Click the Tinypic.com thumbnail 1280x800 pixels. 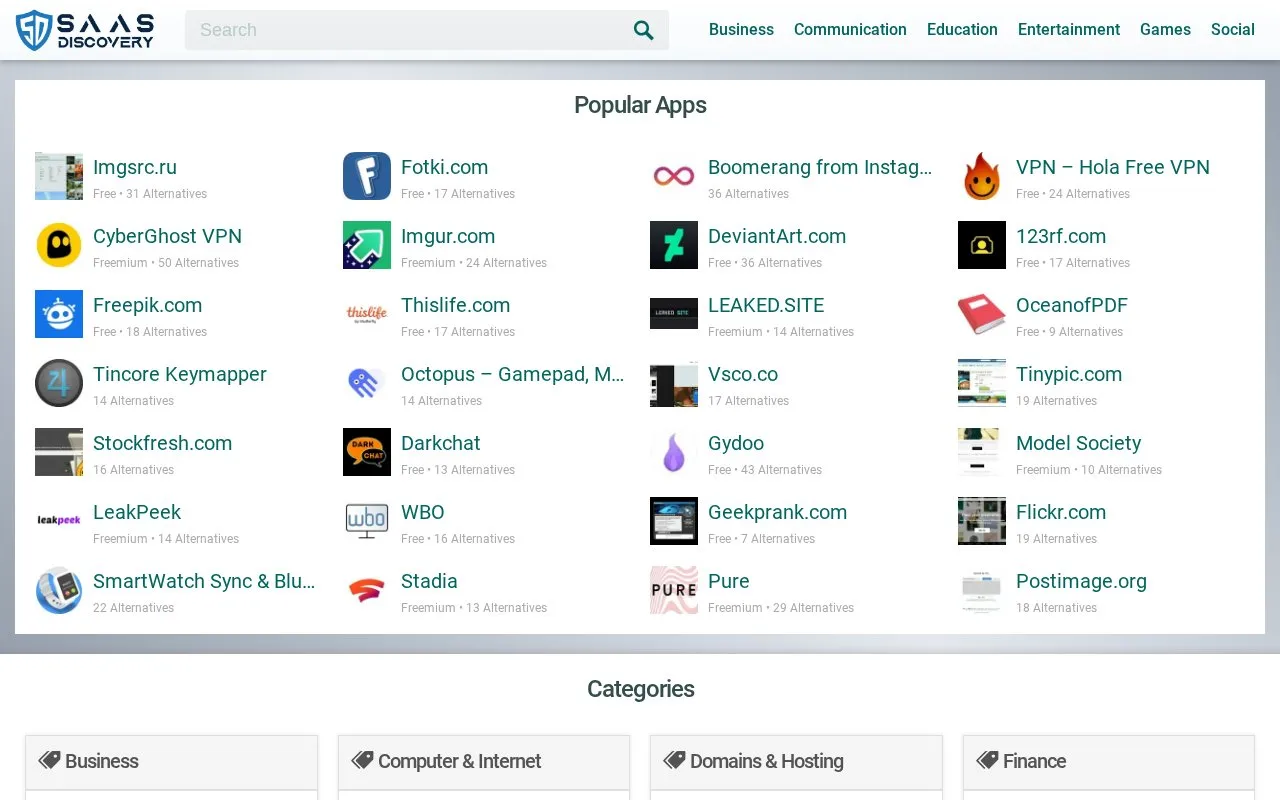(x=982, y=383)
